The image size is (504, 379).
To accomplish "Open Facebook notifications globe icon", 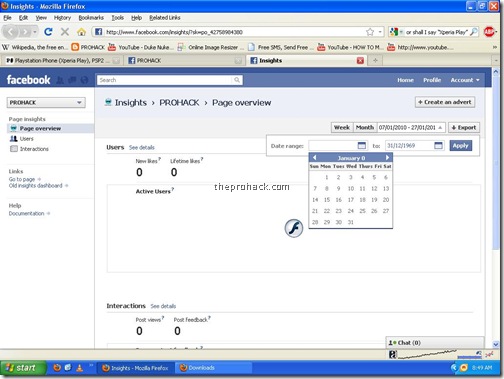I will [x=84, y=80].
